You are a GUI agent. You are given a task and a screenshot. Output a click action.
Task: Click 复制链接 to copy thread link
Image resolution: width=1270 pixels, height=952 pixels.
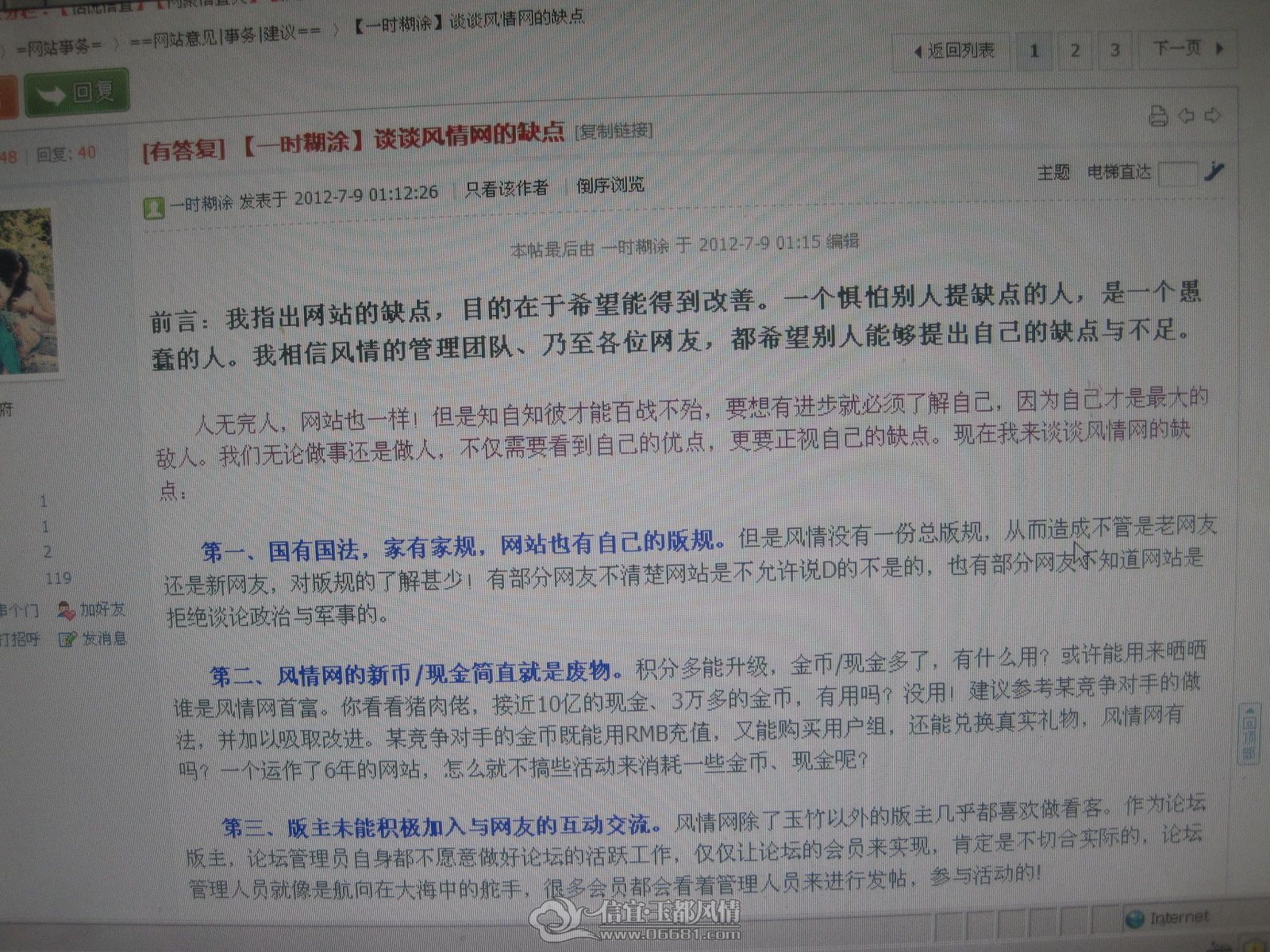pos(614,130)
